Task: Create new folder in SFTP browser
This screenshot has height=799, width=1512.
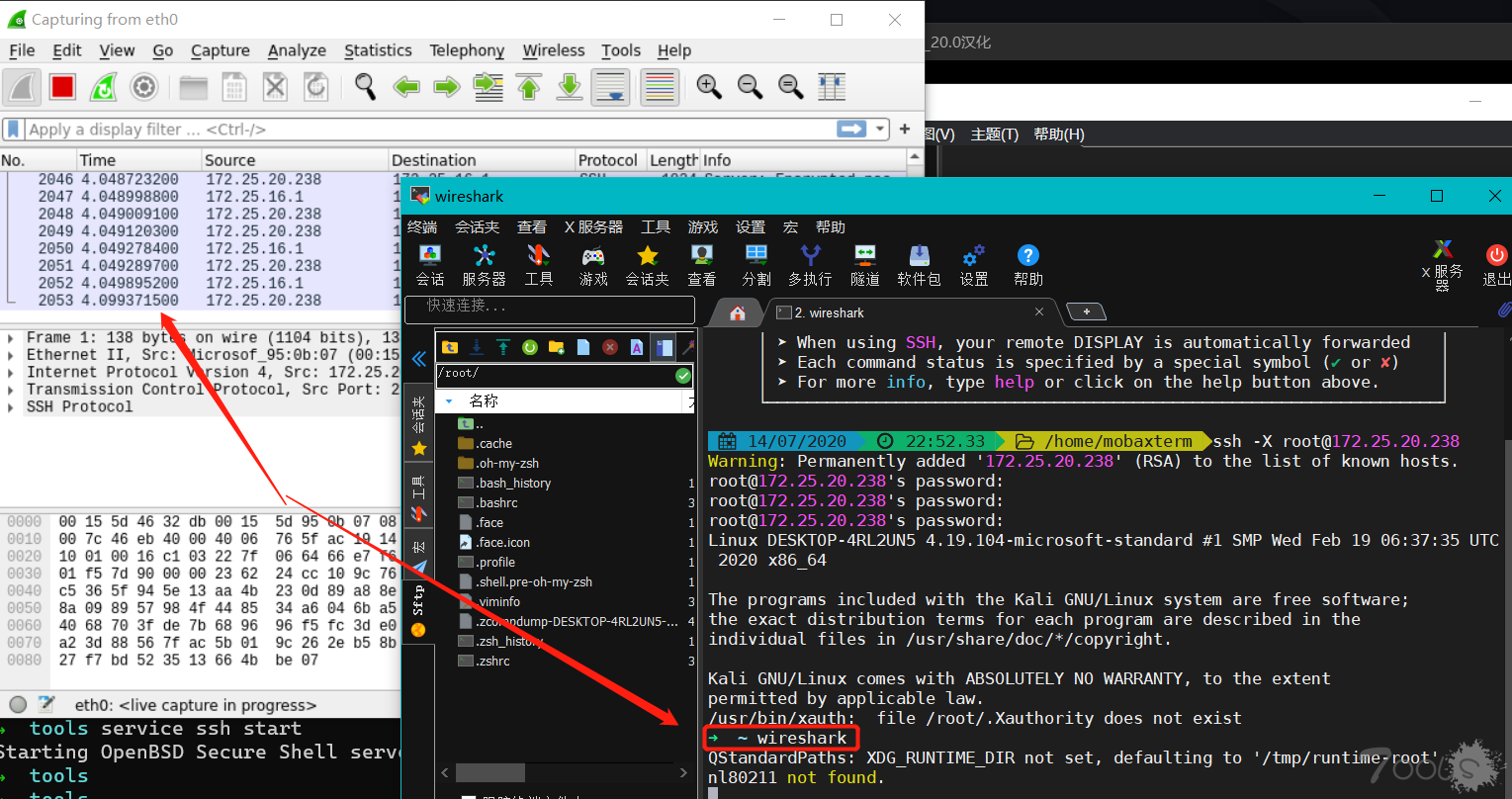Action: pyautogui.click(x=556, y=347)
